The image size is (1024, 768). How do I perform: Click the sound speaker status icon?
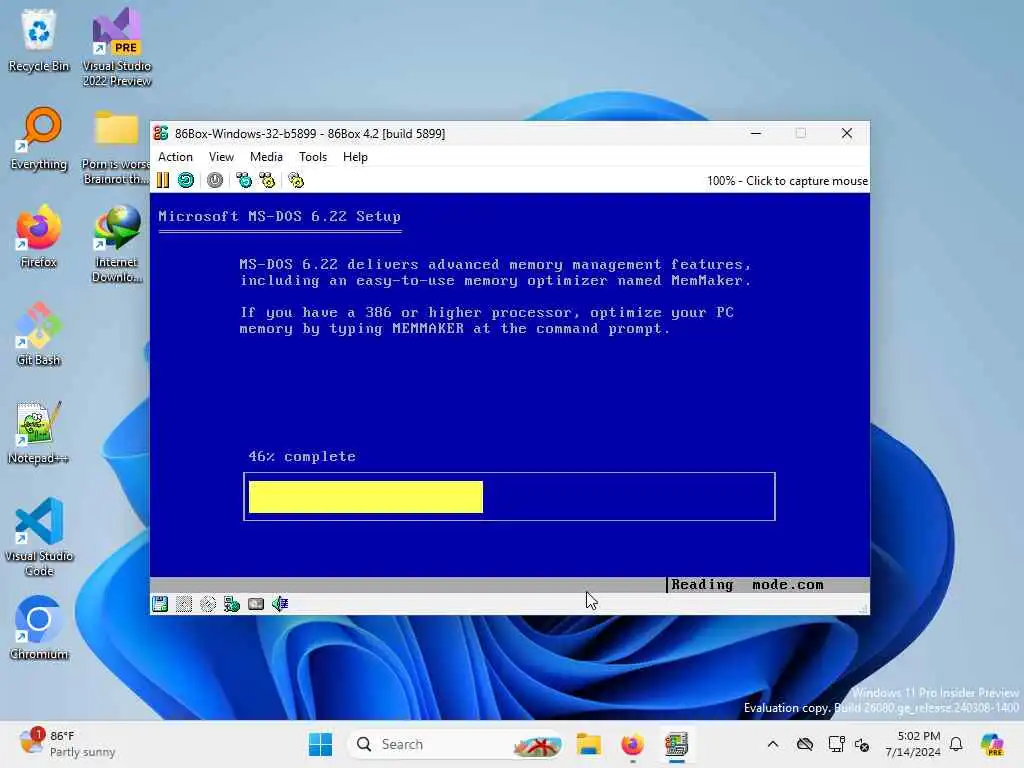280,603
